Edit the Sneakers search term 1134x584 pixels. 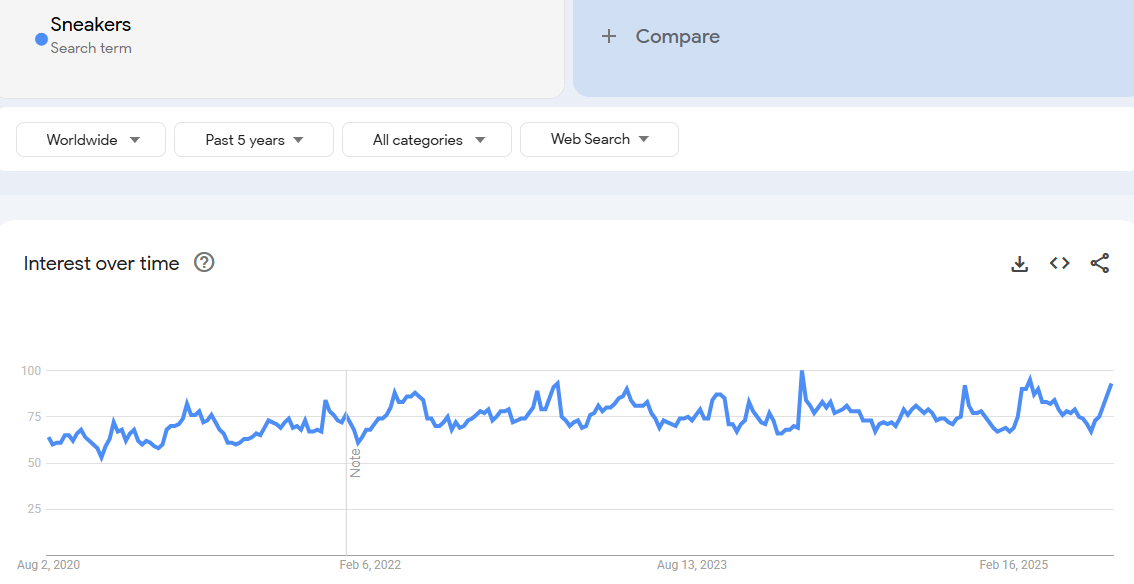coord(91,24)
